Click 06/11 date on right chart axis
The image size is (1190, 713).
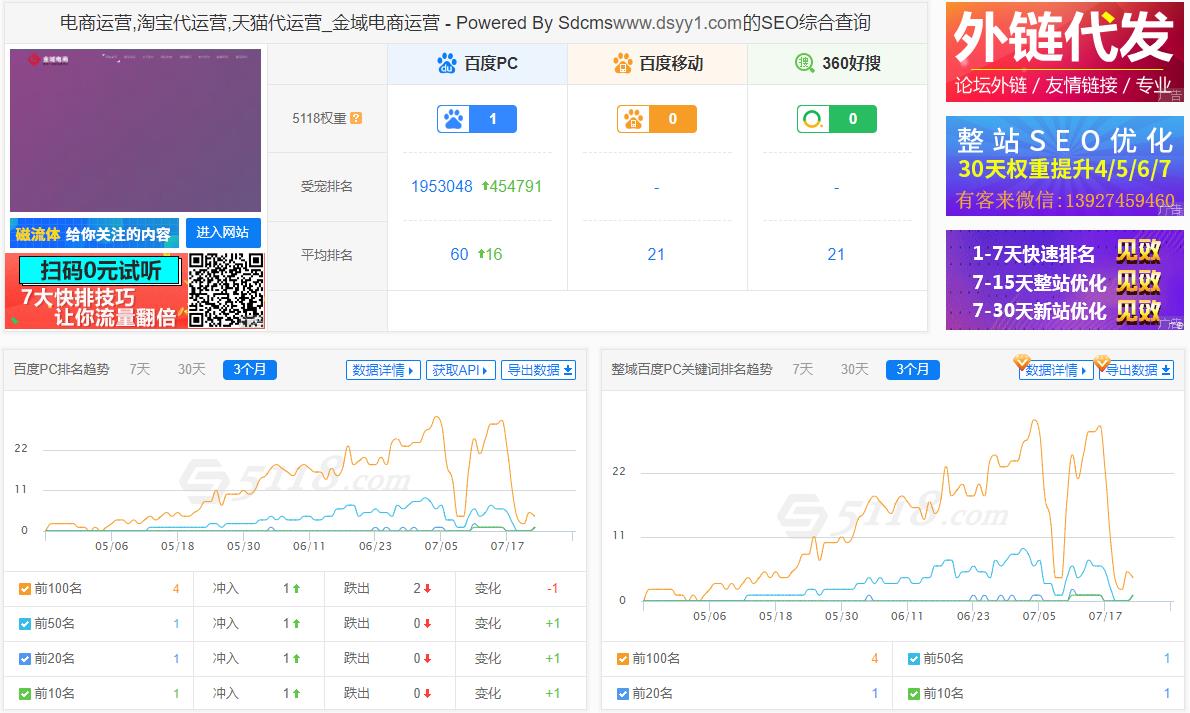[x=907, y=616]
